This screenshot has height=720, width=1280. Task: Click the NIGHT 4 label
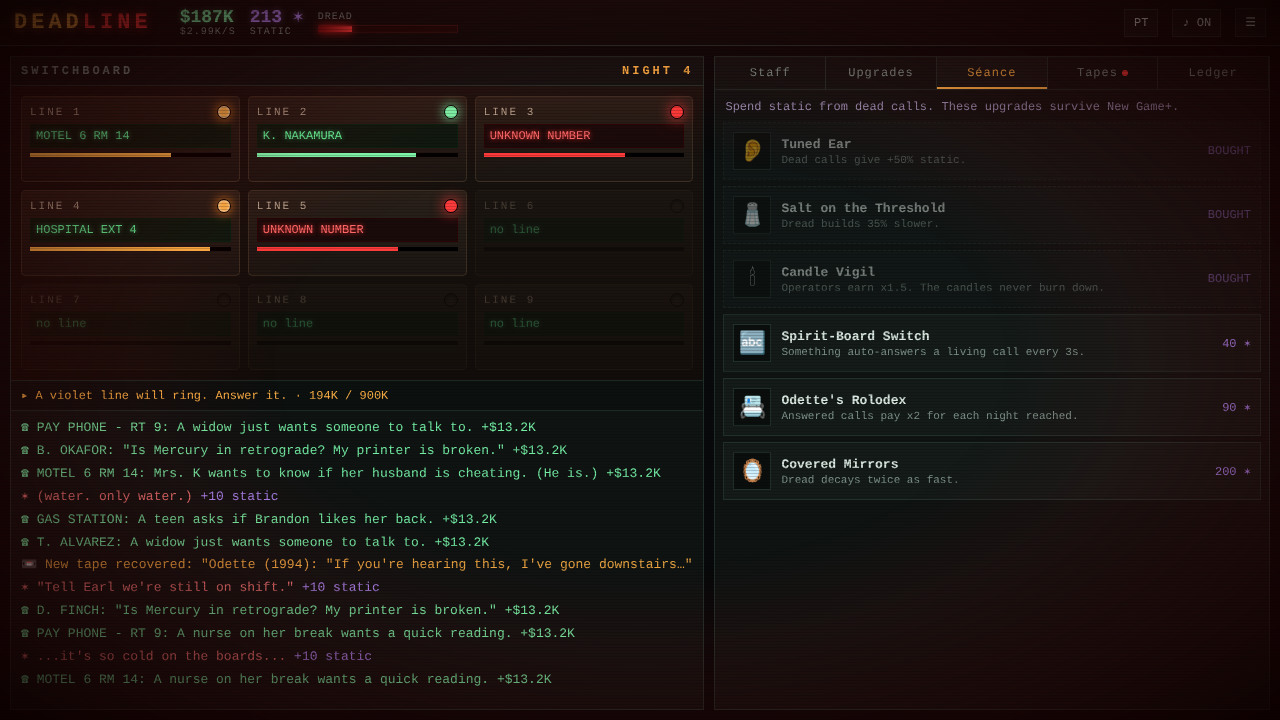click(x=657, y=71)
